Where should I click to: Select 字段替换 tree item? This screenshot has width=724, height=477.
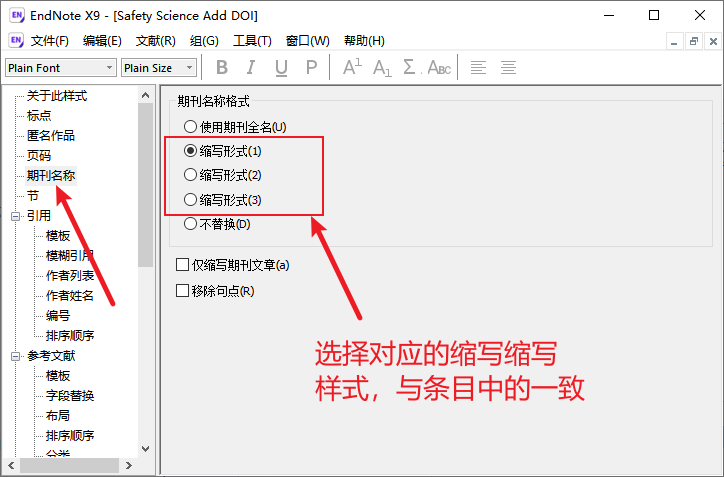(70, 396)
